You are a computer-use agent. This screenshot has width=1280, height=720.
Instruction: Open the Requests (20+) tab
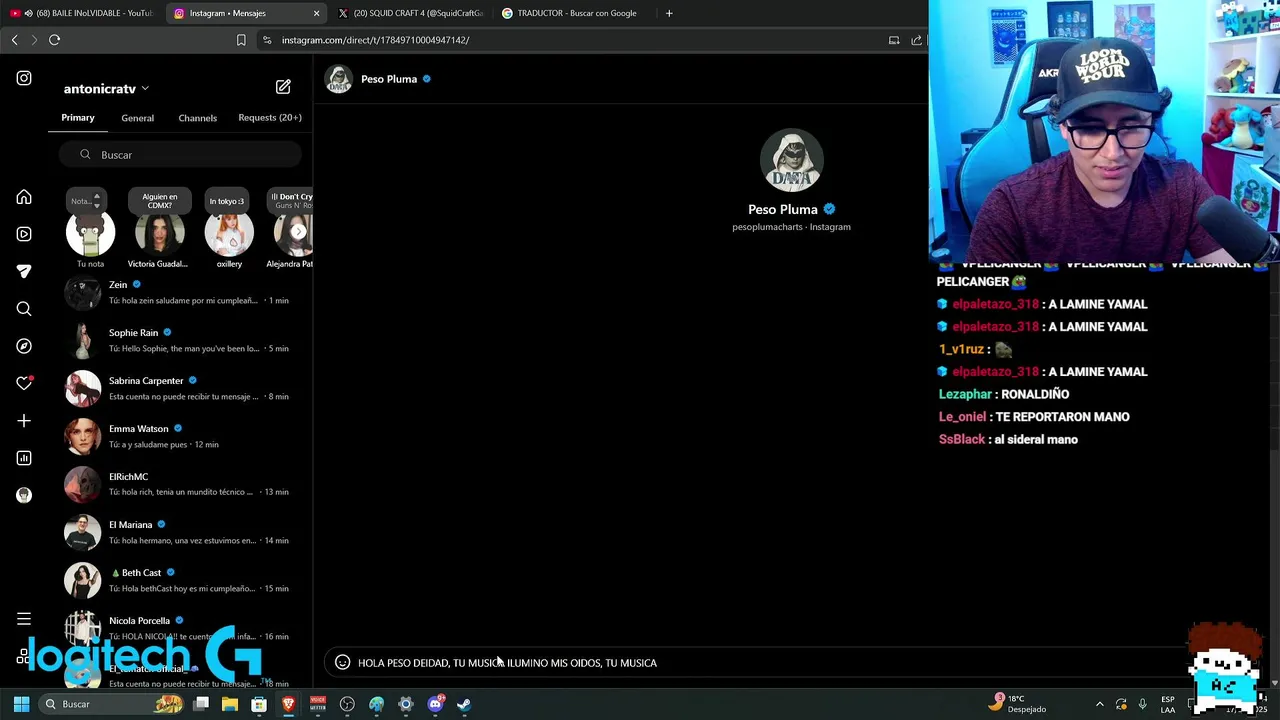270,117
